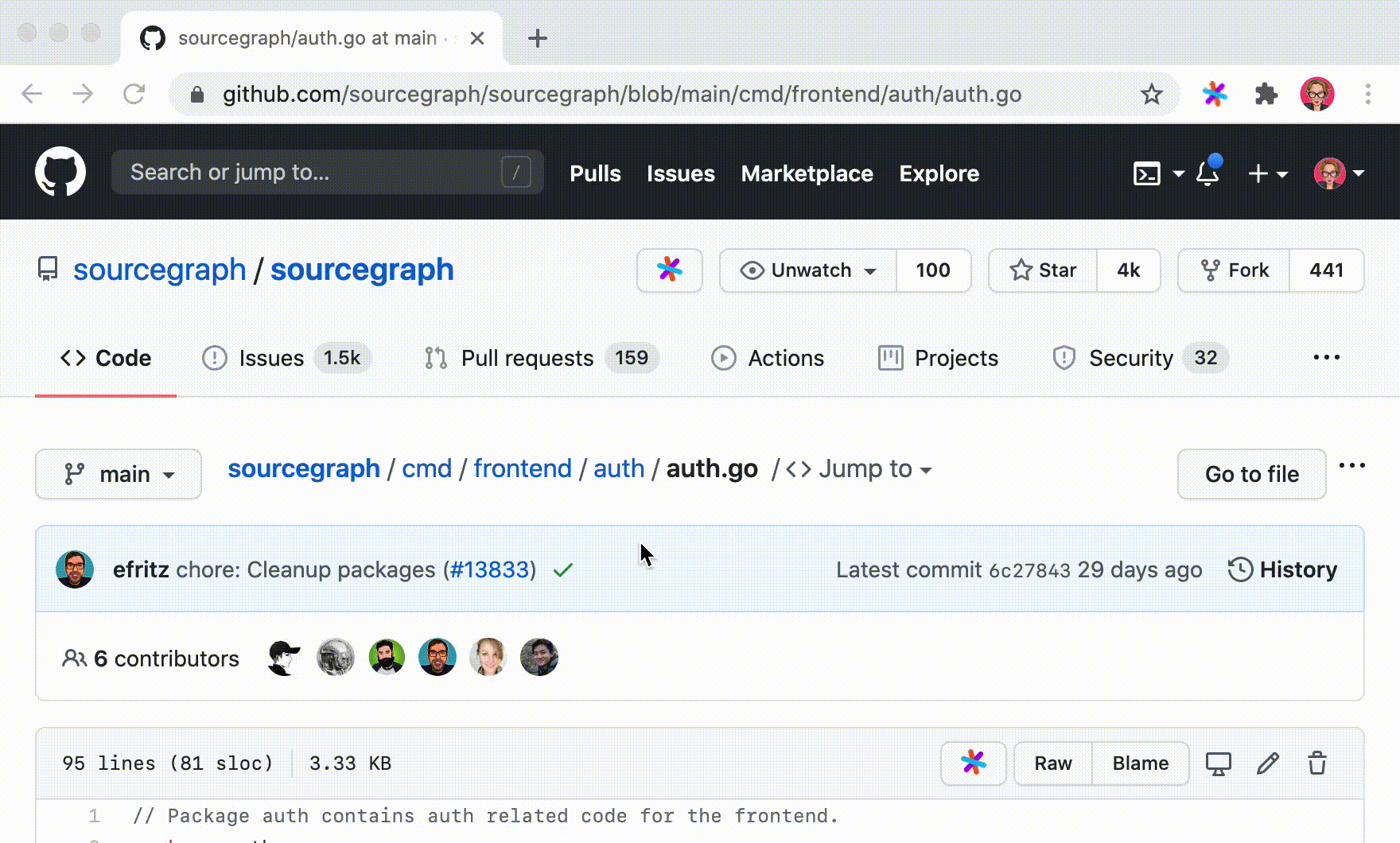Click the Sourcegraph button next to Unwatch
This screenshot has height=843, width=1400.
tap(670, 270)
